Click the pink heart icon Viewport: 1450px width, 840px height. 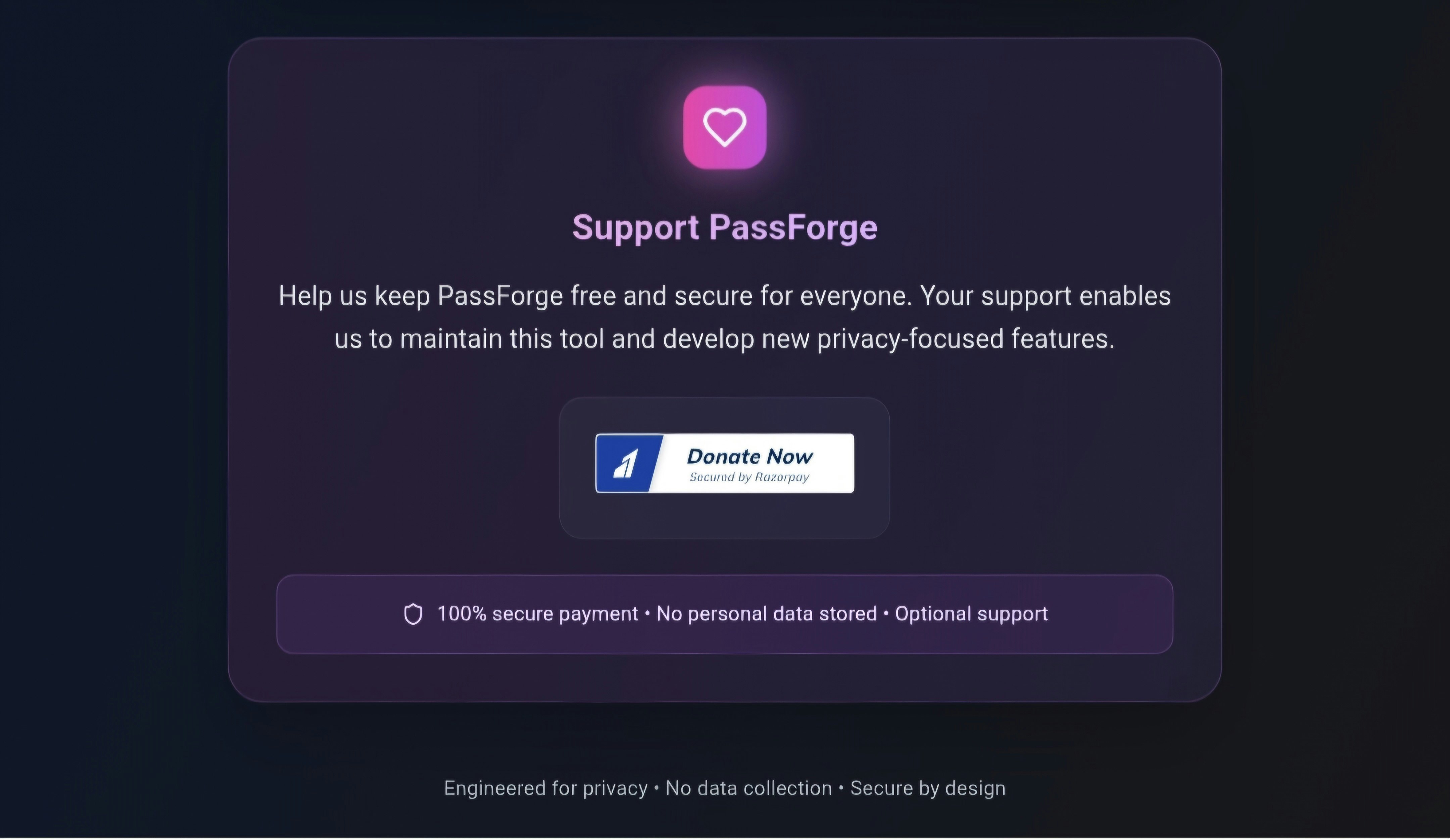coord(724,127)
